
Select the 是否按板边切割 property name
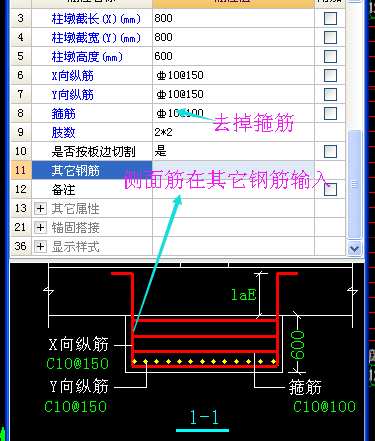(x=93, y=152)
